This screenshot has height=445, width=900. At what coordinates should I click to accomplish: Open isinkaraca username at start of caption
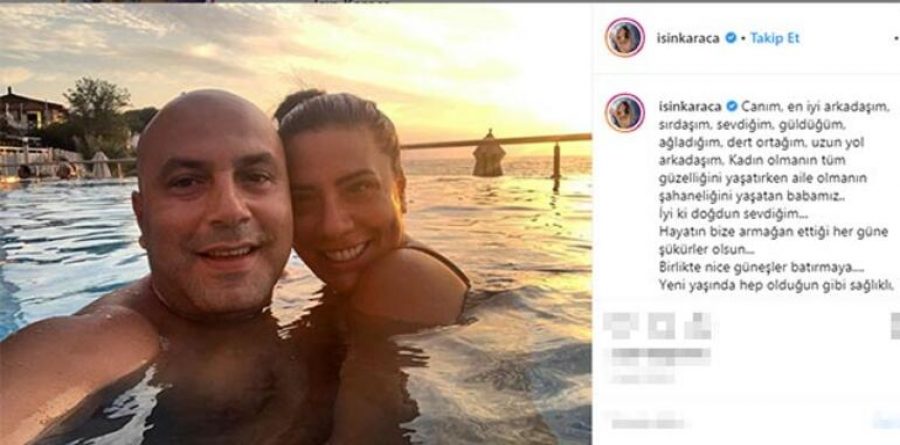[x=690, y=107]
